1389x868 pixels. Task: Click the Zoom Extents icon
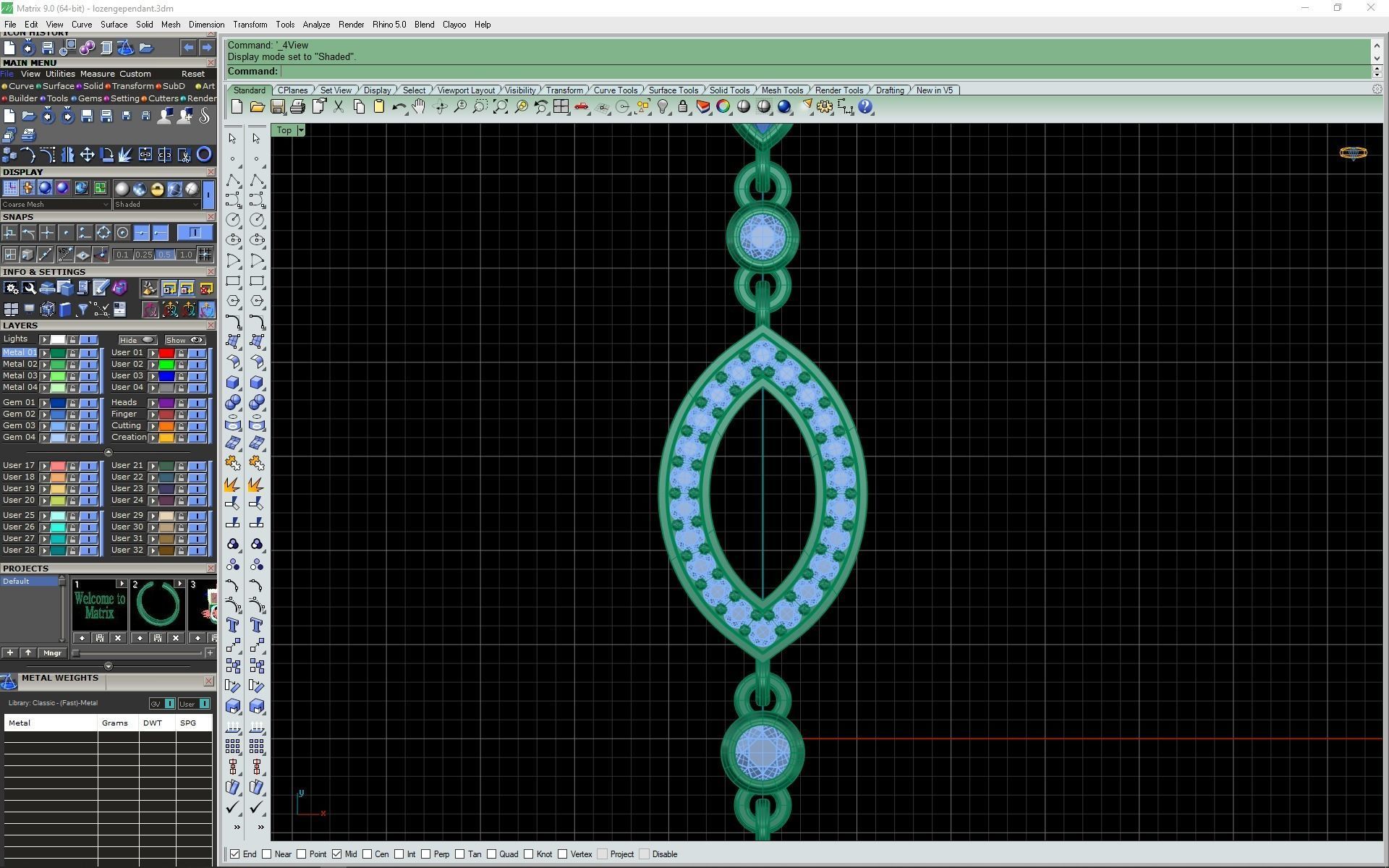point(500,107)
